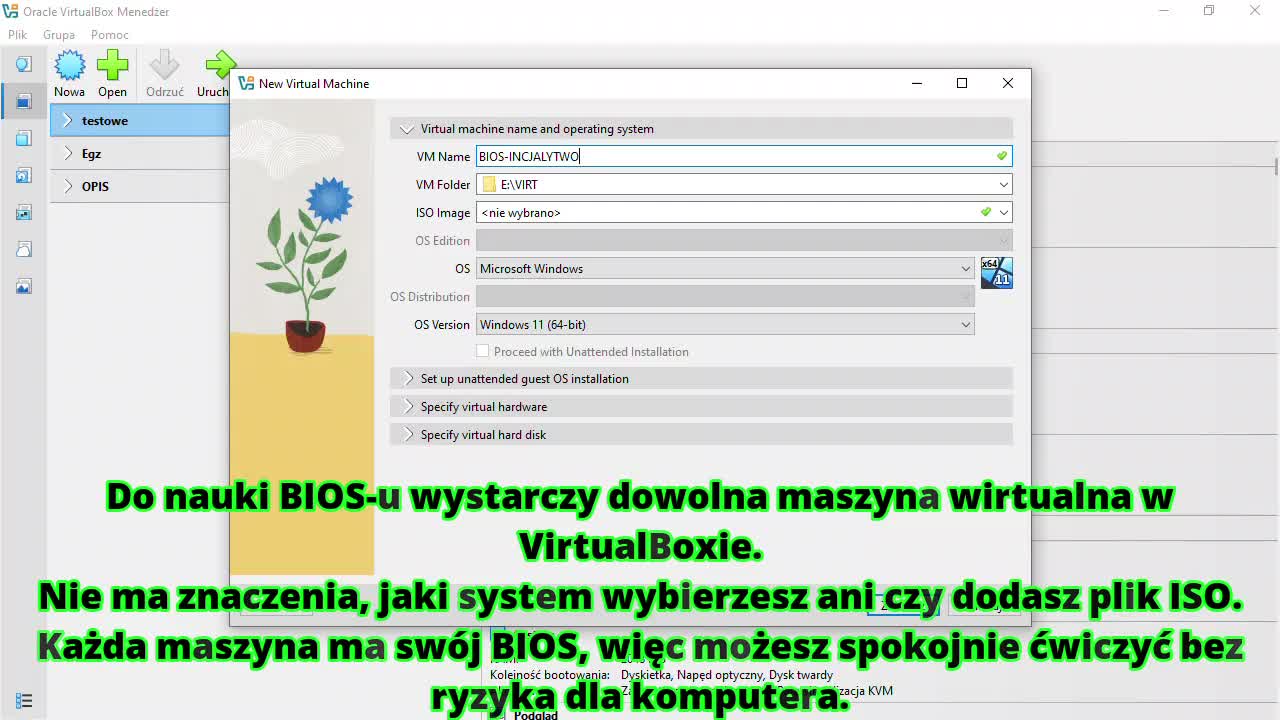Select the Machines view in the sidebar
1280x720 pixels.
22,100
